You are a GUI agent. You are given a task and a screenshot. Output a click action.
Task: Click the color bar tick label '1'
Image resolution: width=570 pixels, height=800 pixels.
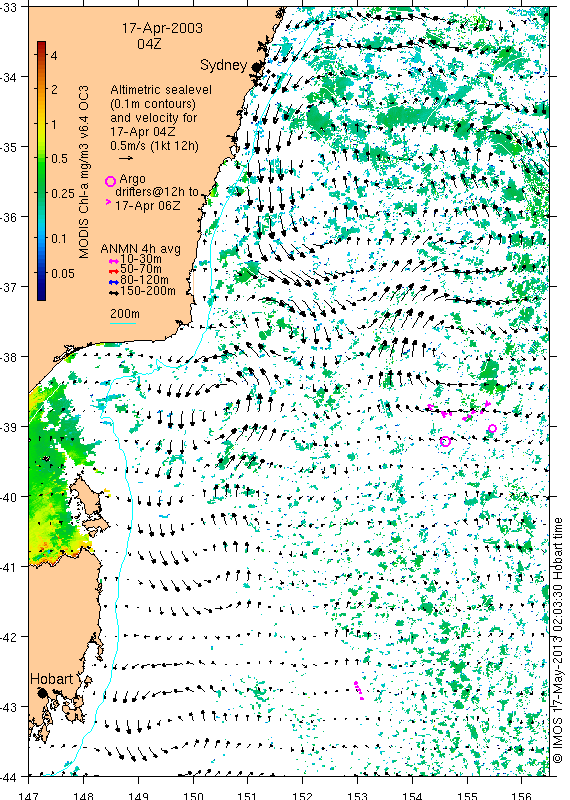[x=54, y=124]
